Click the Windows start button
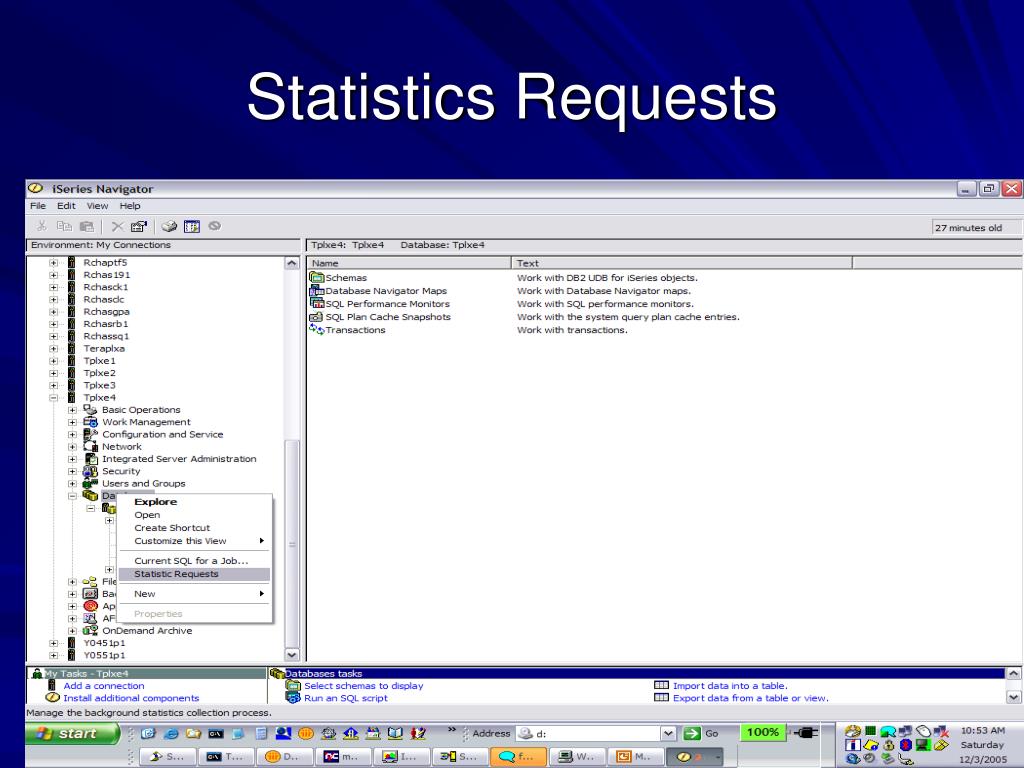Image resolution: width=1024 pixels, height=768 pixels. click(72, 733)
